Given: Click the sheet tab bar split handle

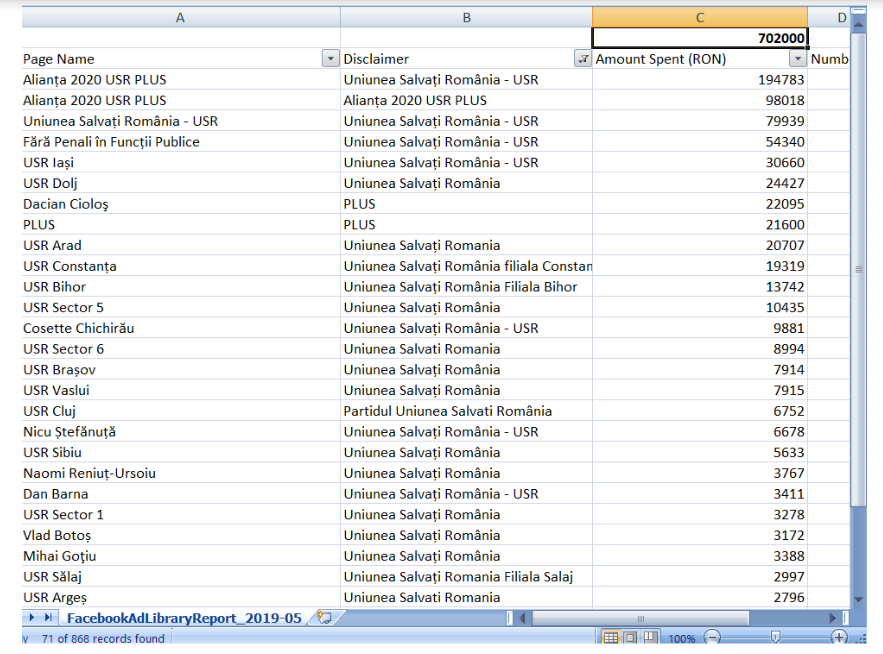Looking at the screenshot, I should point(509,618).
